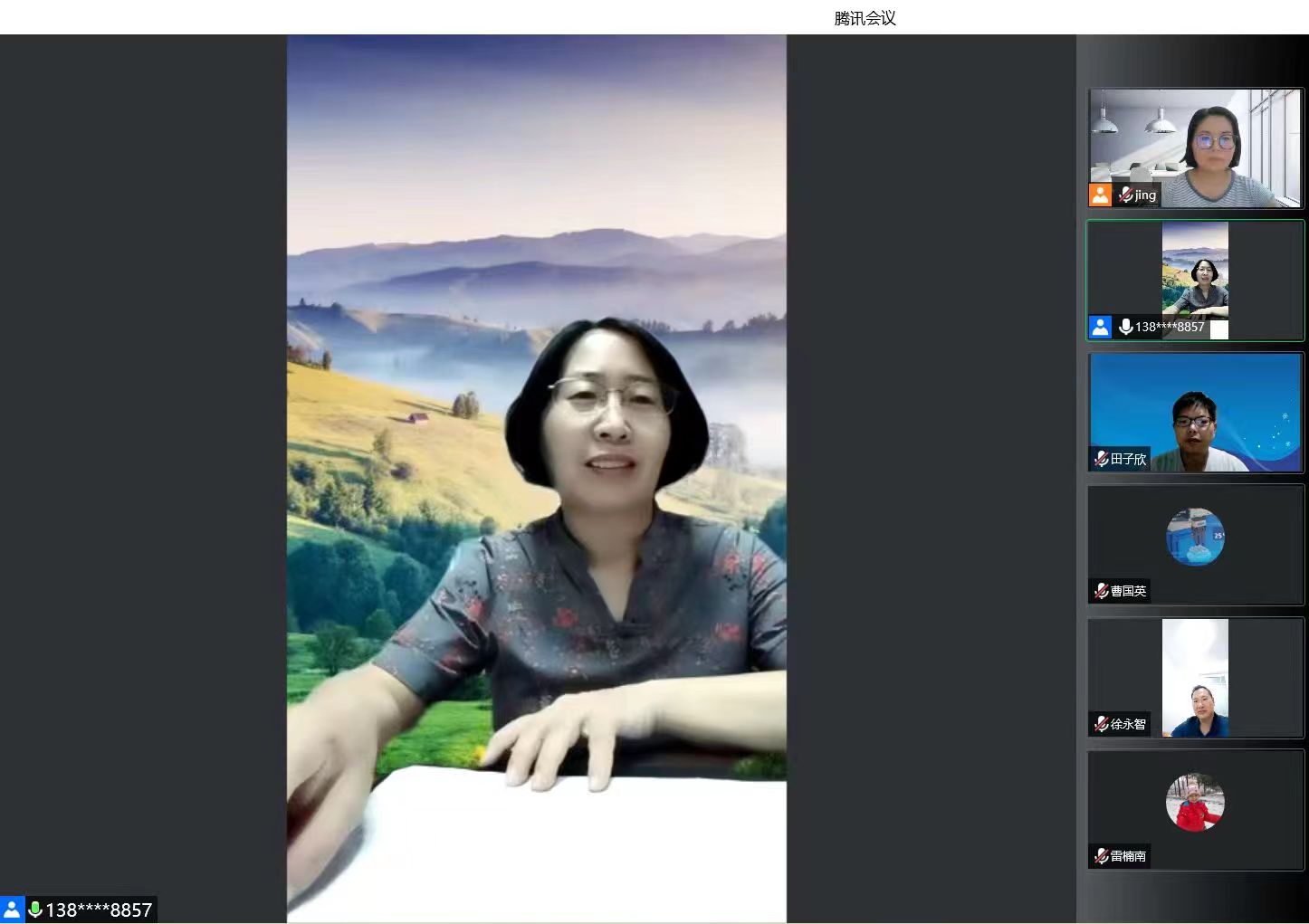The image size is (1309, 924).
Task: Click the green microphone icon under main video
Action: [35, 910]
